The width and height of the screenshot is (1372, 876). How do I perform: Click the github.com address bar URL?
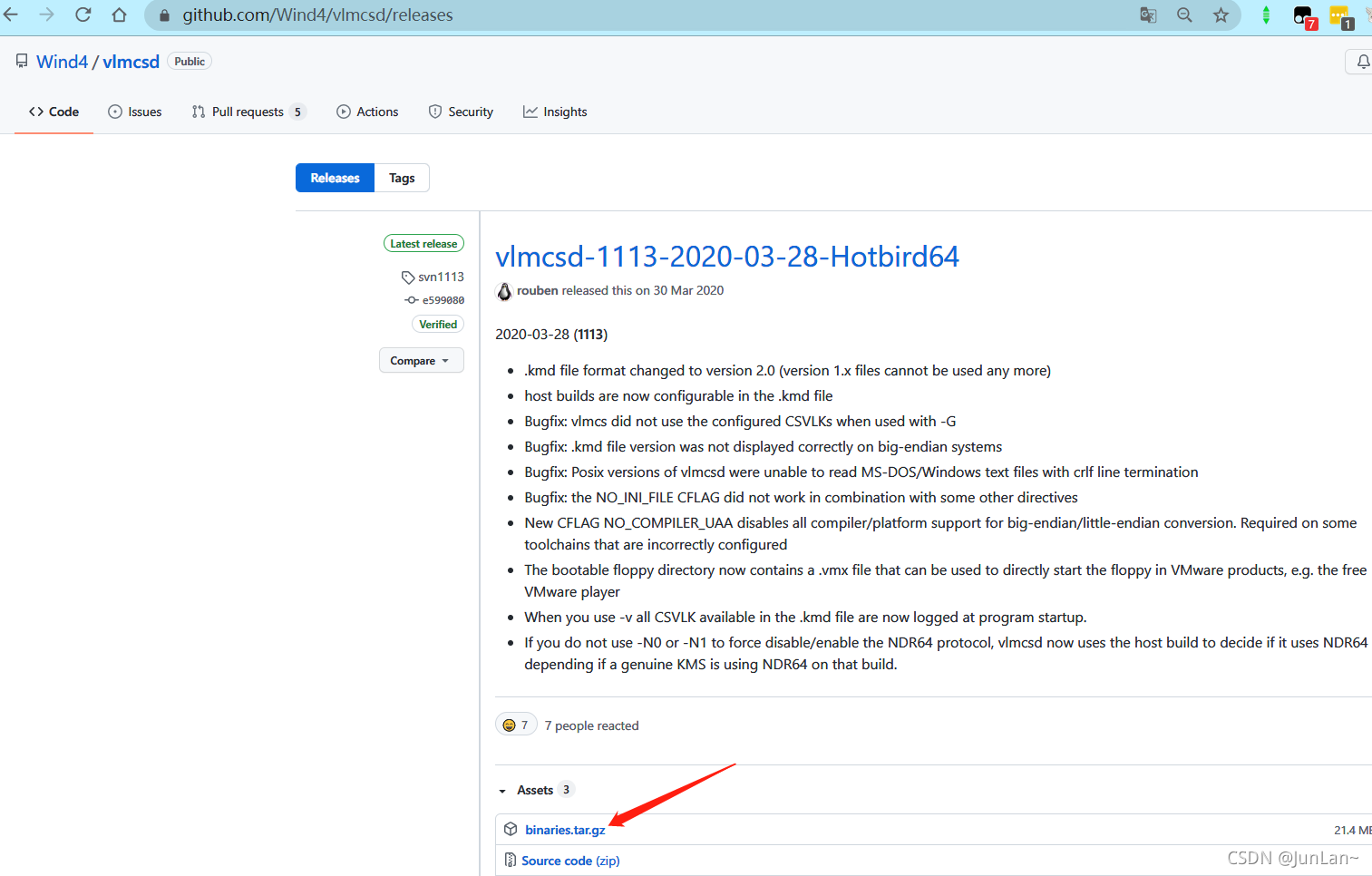[317, 15]
